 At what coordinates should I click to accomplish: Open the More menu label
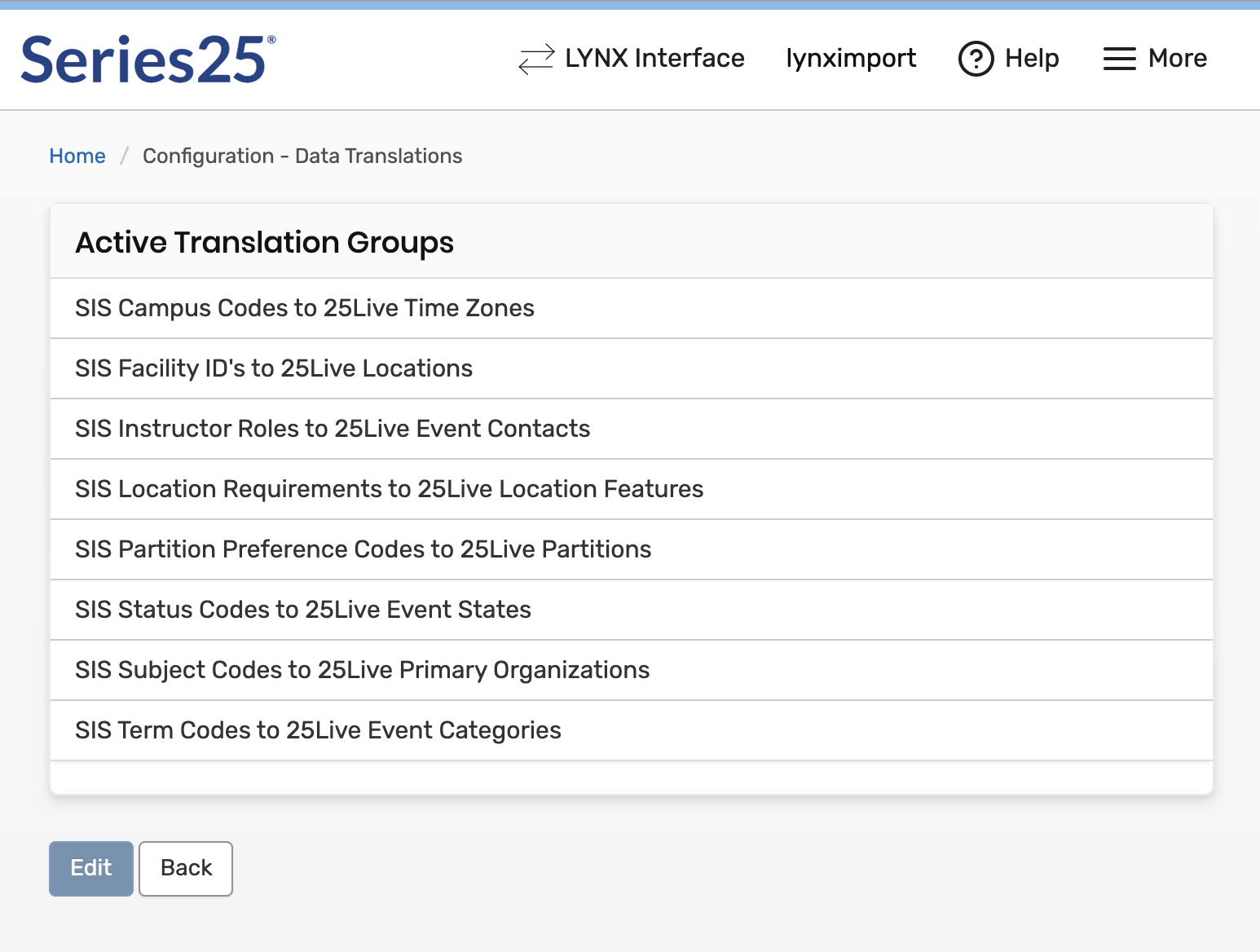pyautogui.click(x=1178, y=58)
